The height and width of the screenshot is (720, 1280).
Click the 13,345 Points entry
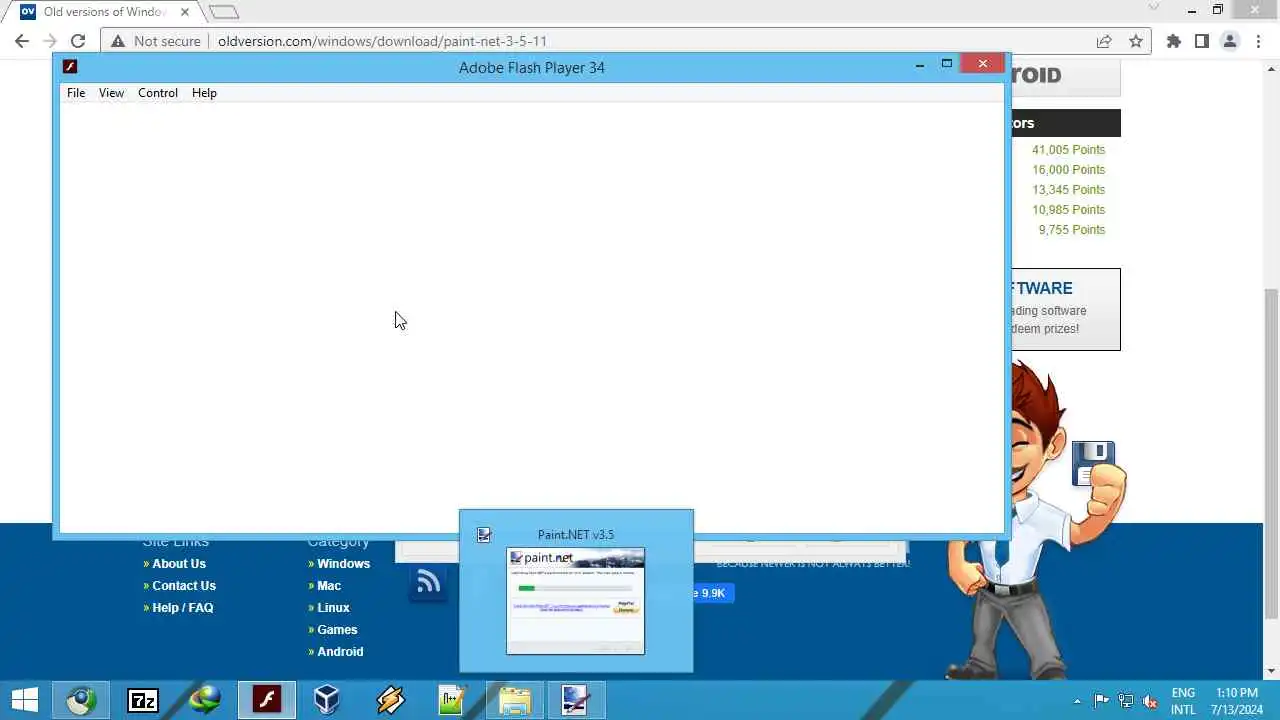[1068, 190]
